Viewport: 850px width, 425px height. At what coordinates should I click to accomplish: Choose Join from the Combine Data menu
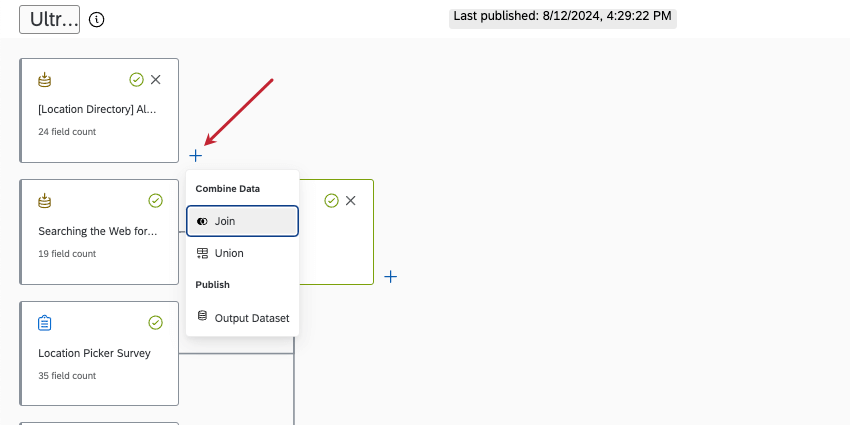[x=242, y=221]
